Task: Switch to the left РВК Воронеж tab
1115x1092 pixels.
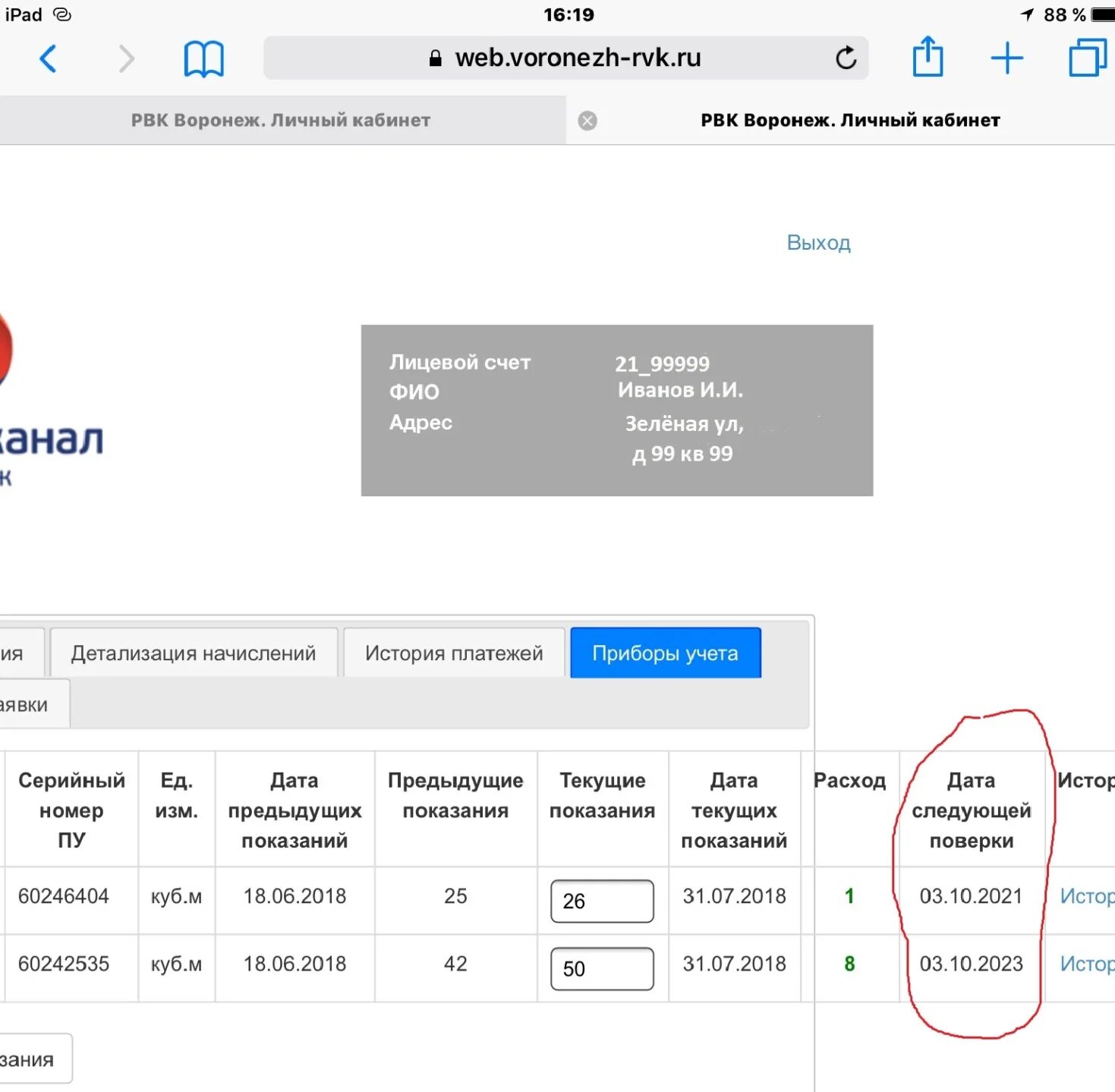Action: [x=282, y=120]
